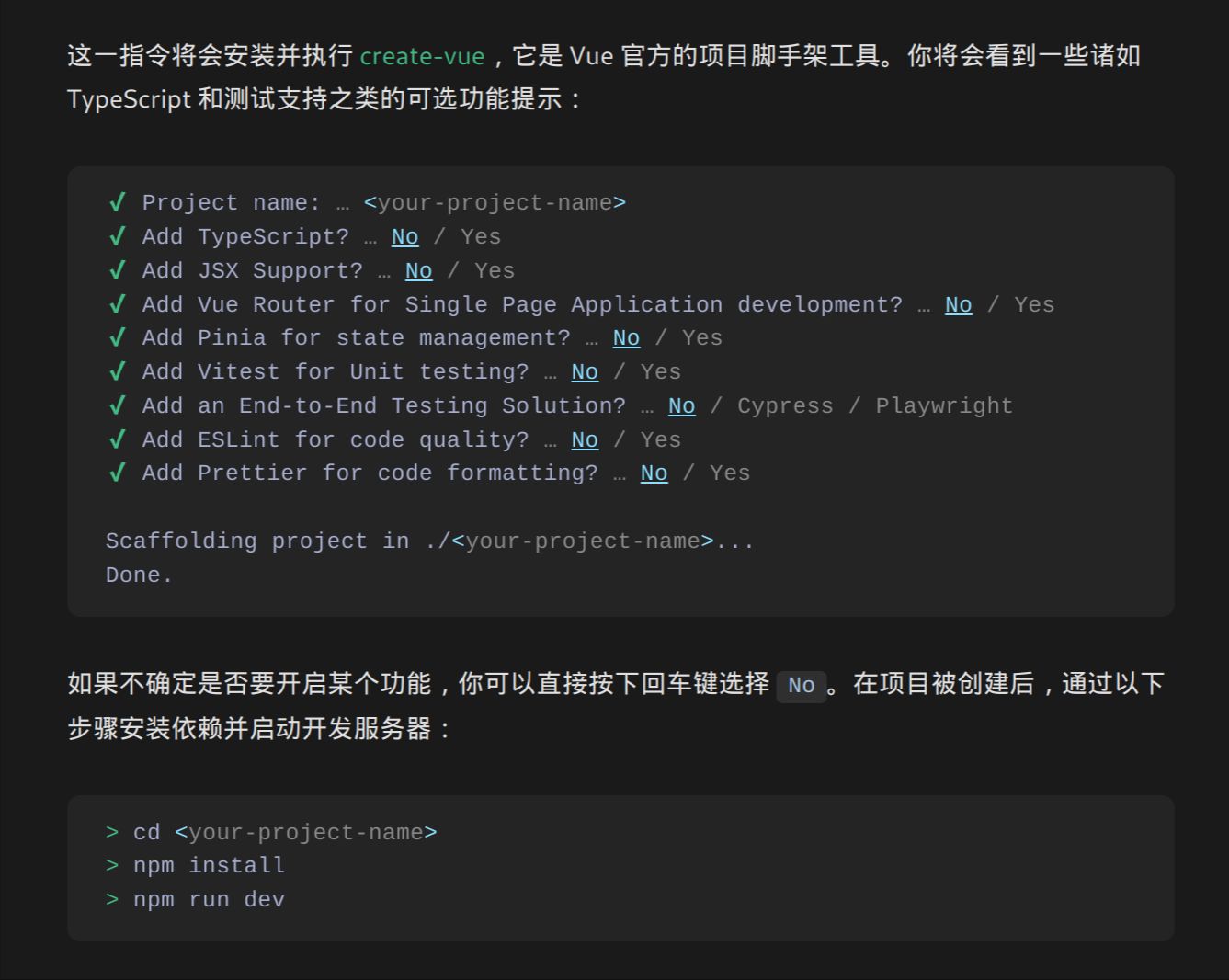Click the checkmark beside Add Prettier

point(117,473)
